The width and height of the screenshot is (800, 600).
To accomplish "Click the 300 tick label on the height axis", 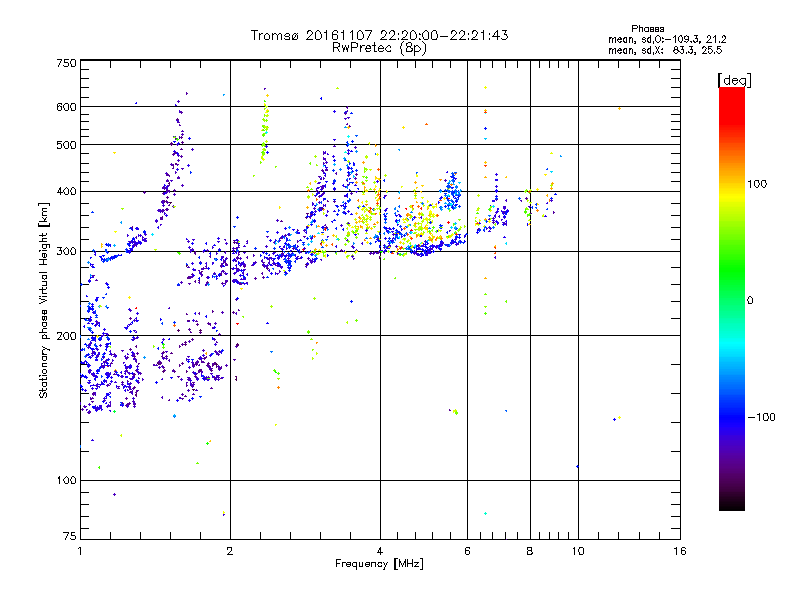I will pyautogui.click(x=66, y=251).
